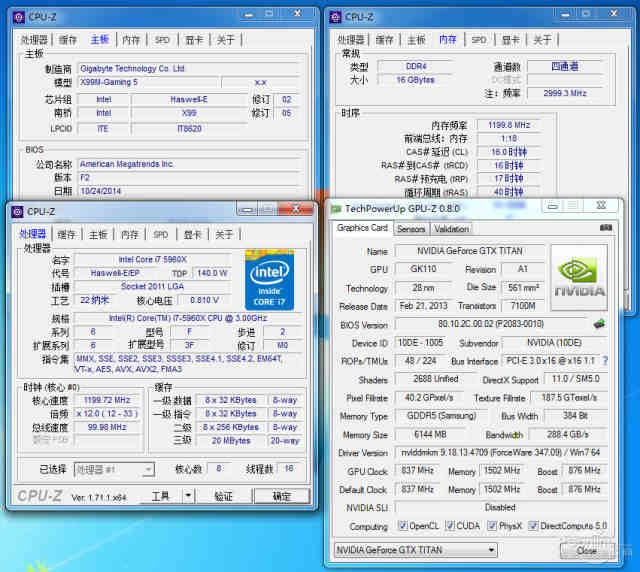Click the socket value Socket 2011 LGA
The width and height of the screenshot is (640, 572).
click(153, 286)
